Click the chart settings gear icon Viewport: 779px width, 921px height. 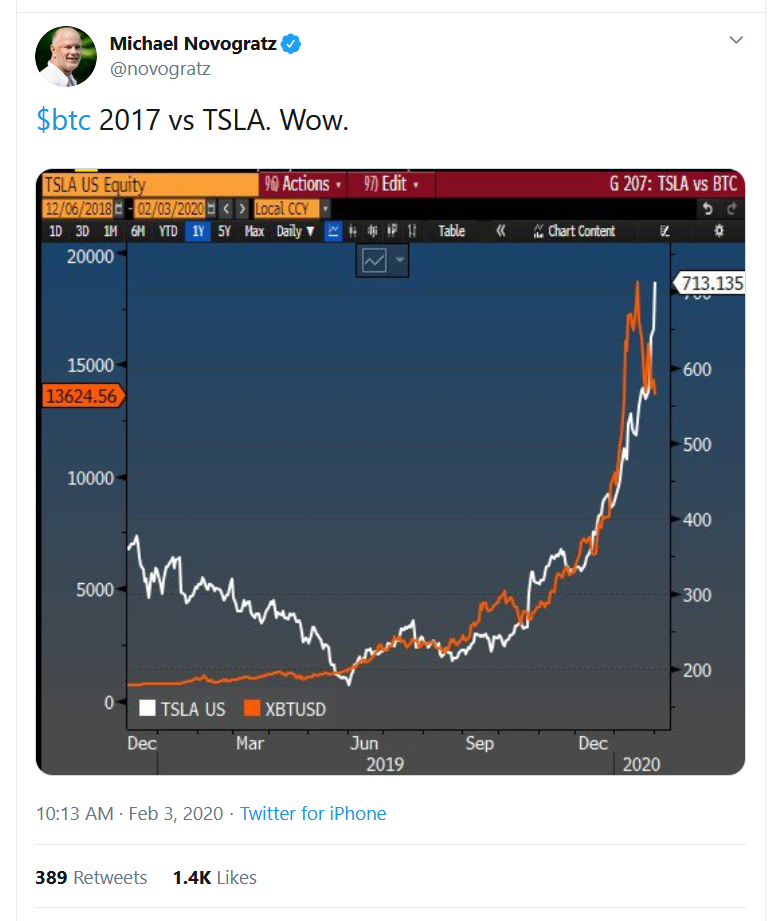coord(718,231)
